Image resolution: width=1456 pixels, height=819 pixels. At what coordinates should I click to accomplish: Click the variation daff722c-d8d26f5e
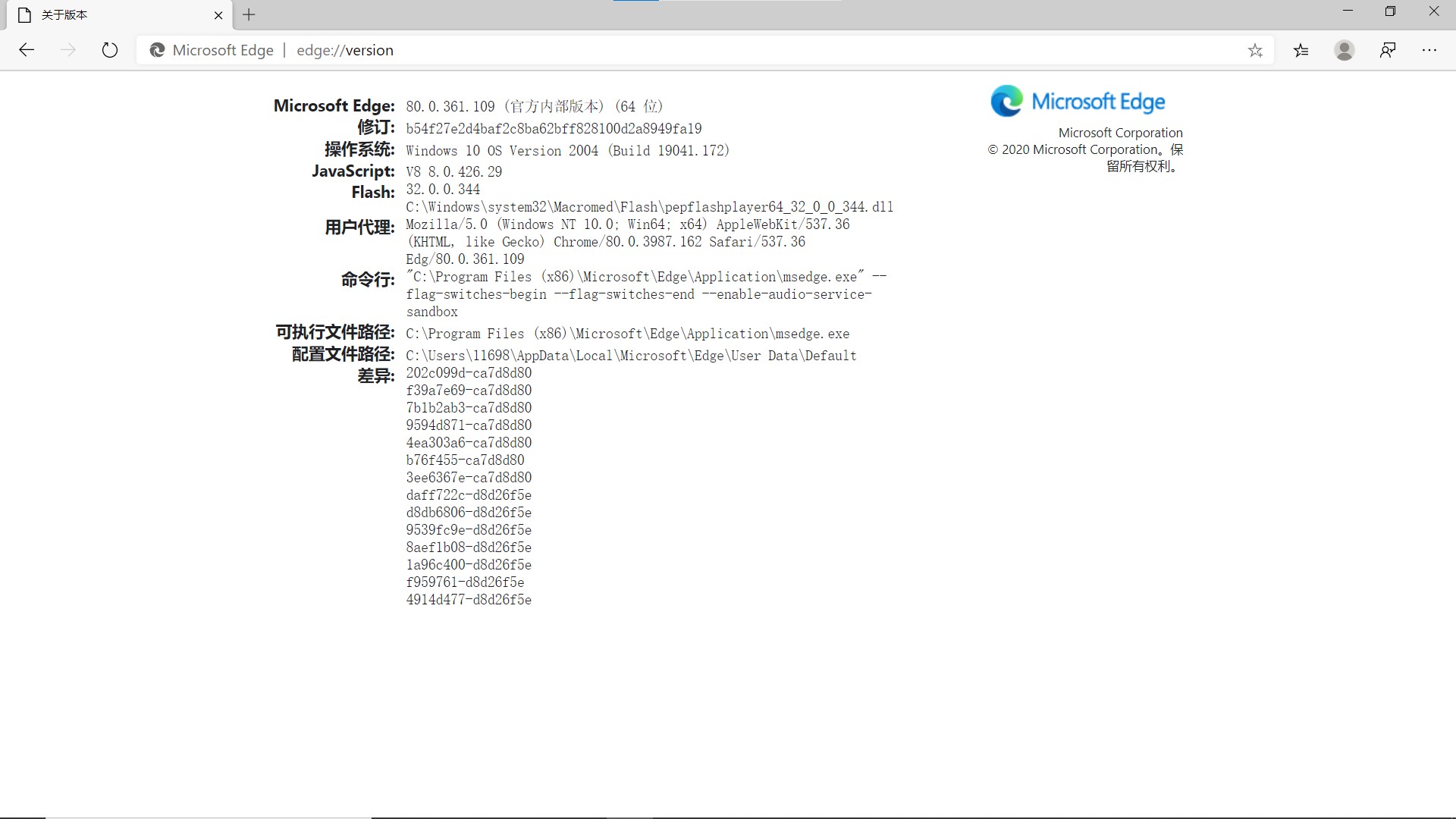point(469,494)
